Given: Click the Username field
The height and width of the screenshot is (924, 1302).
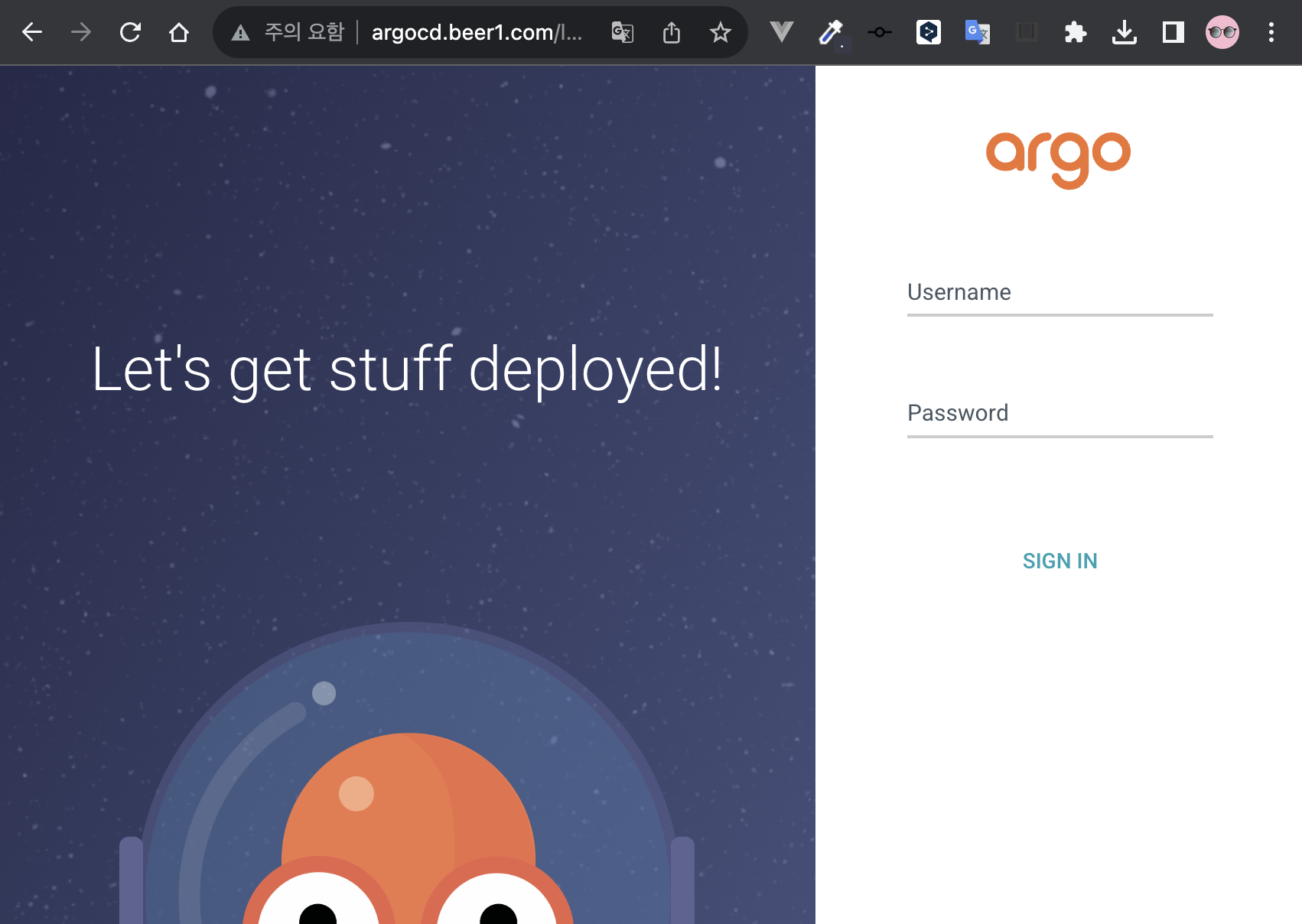Looking at the screenshot, I should (1060, 294).
